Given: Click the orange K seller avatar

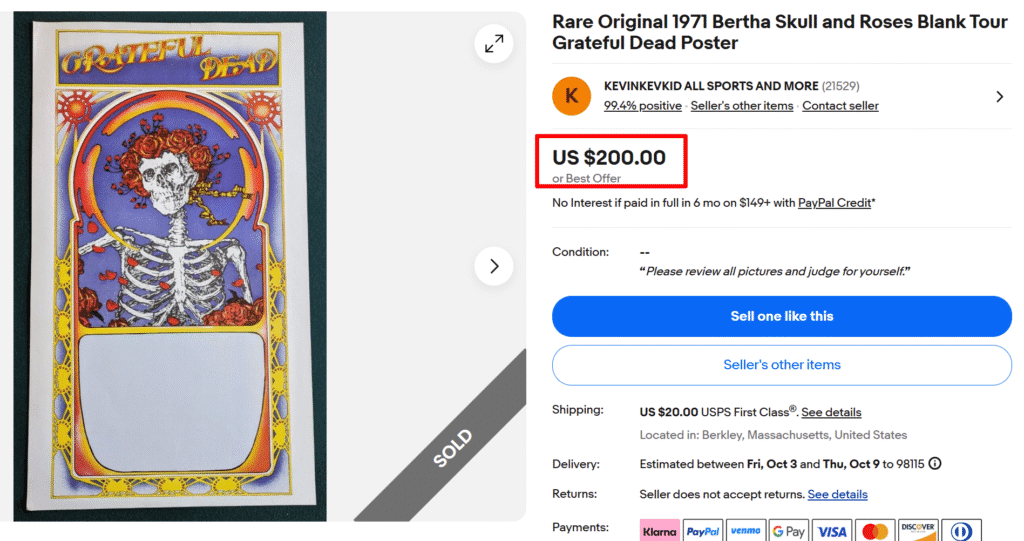Looking at the screenshot, I should click(x=571, y=96).
